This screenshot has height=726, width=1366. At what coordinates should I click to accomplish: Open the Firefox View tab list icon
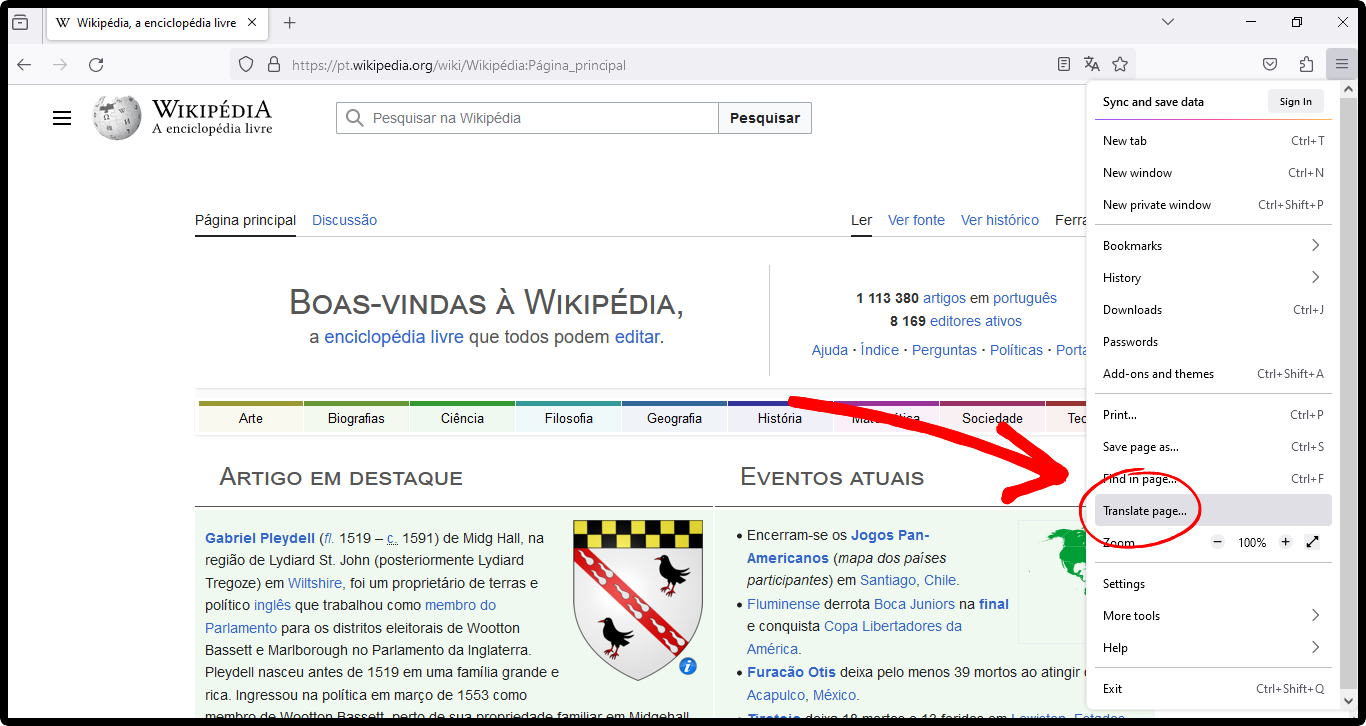coord(20,23)
